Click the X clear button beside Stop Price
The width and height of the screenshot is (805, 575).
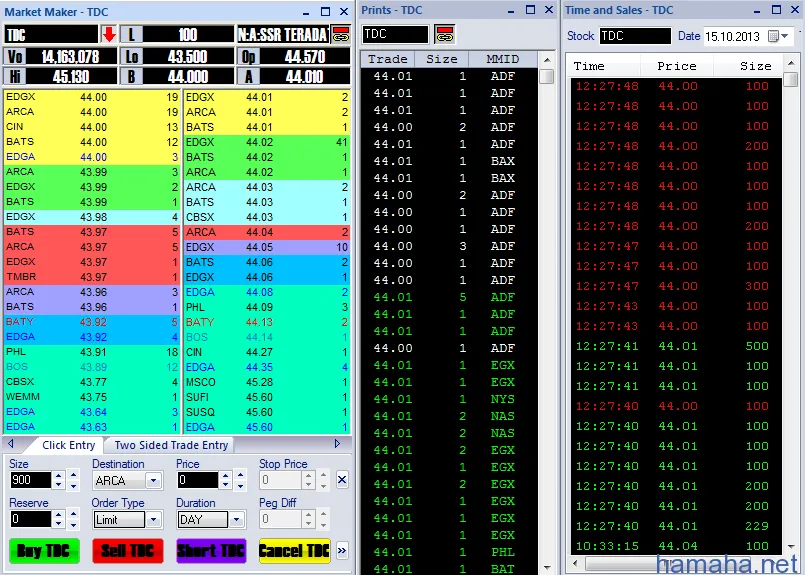342,480
